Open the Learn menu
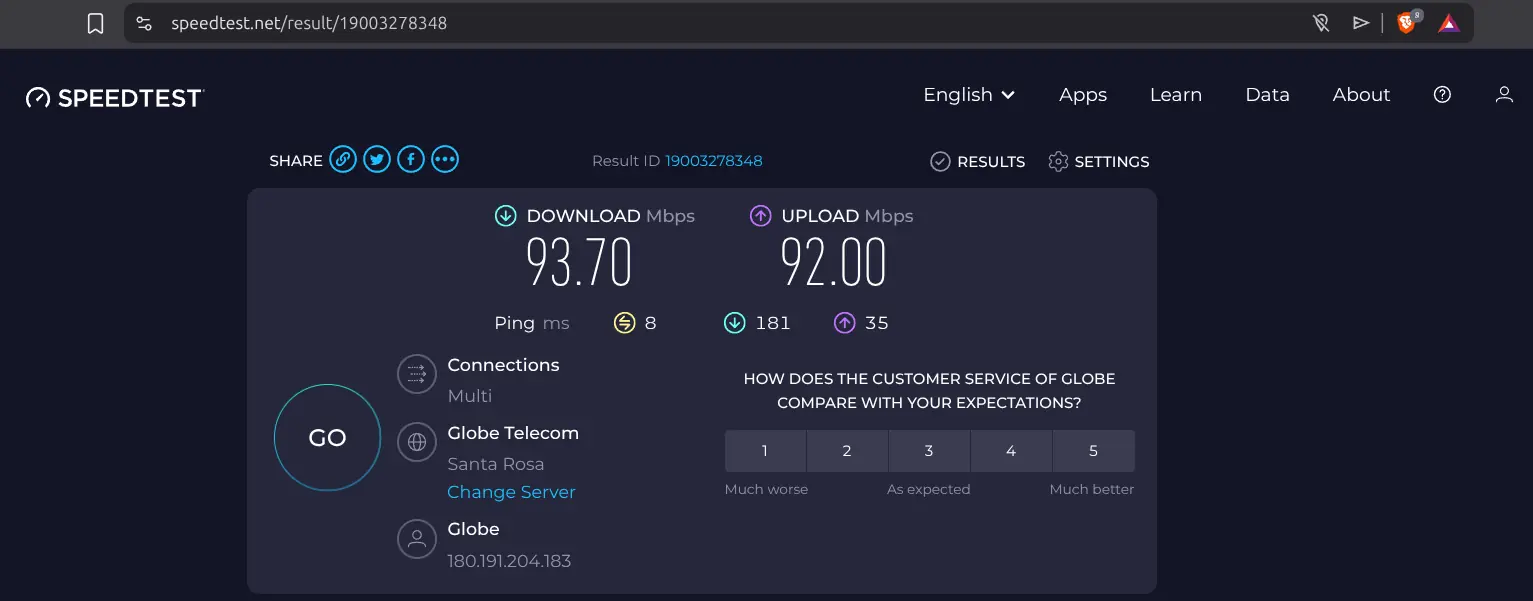The image size is (1533, 601). click(1176, 95)
